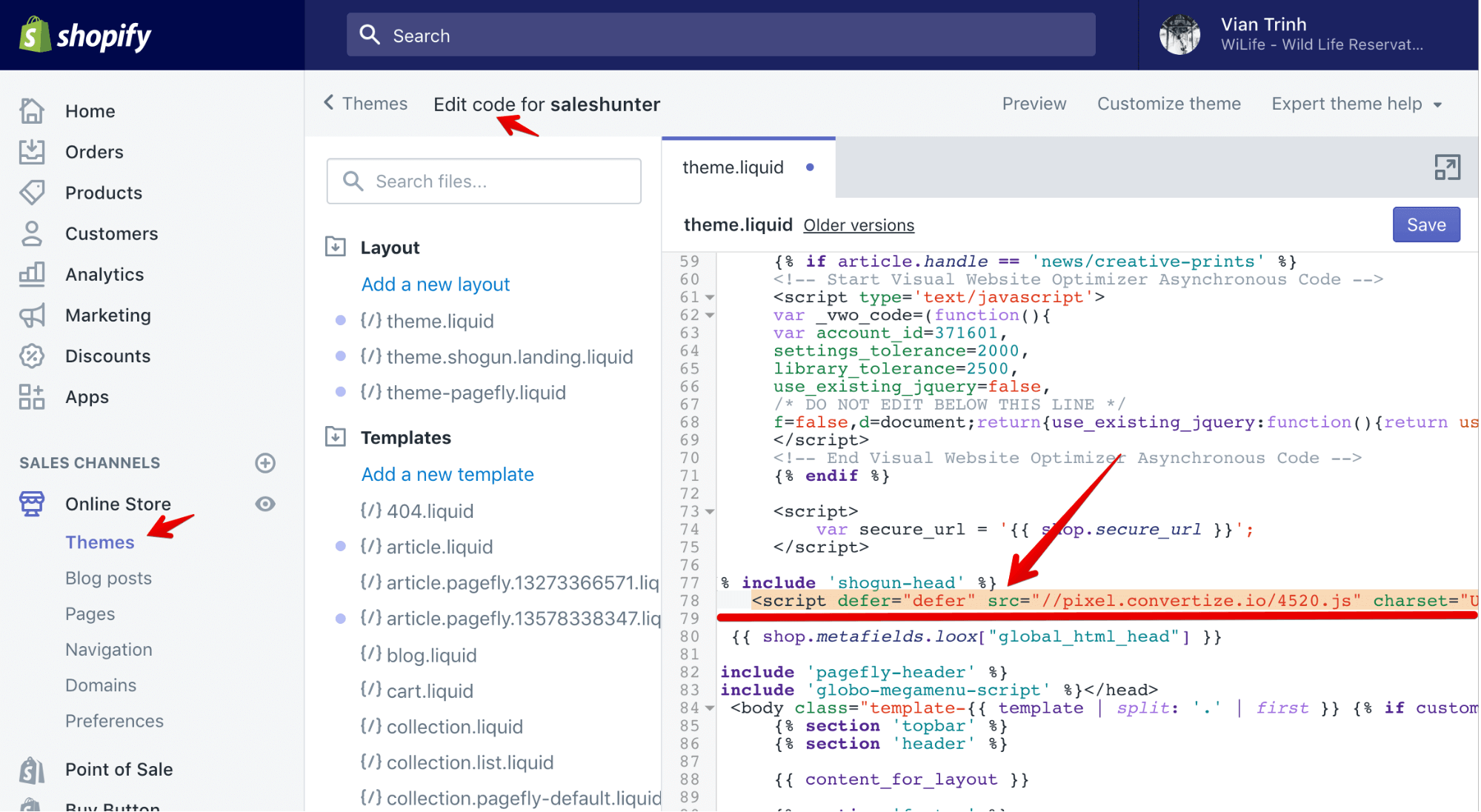Image resolution: width=1481 pixels, height=812 pixels.
Task: Open Domains submenu item
Action: coord(101,685)
